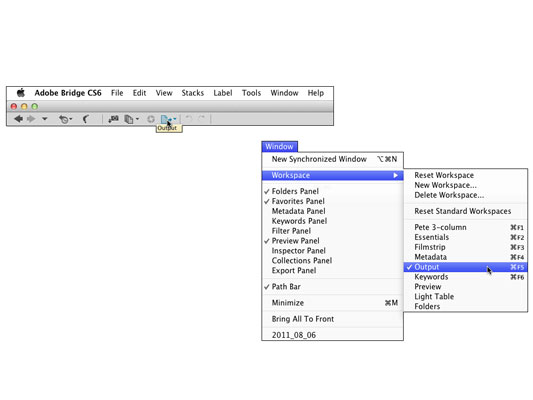The height and width of the screenshot is (400, 533).
Task: Reveal recent files clock icon
Action: 64,119
